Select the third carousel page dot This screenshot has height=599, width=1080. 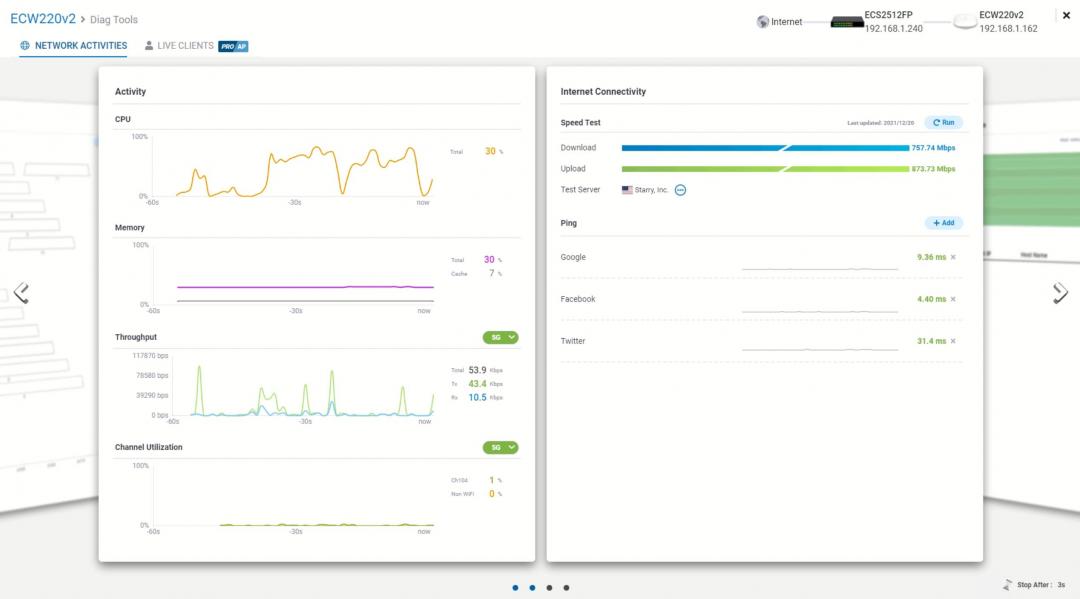549,587
